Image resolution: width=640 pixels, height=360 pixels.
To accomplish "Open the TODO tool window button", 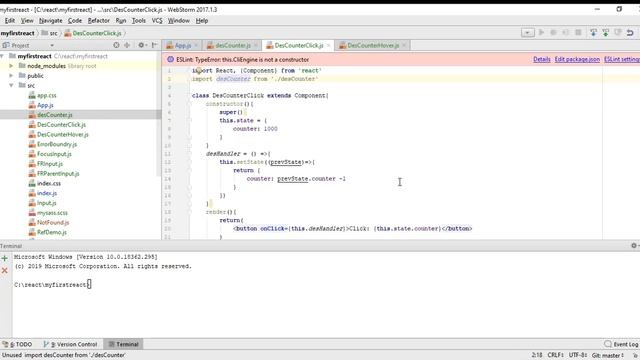I will point(17,344).
